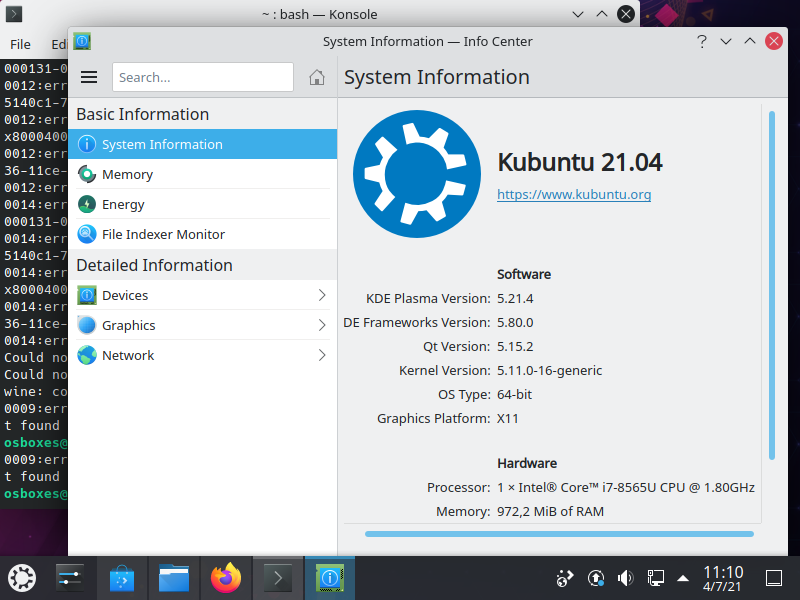Open Discover software center from taskbar
Viewport: 800px width, 600px height.
tap(122, 577)
